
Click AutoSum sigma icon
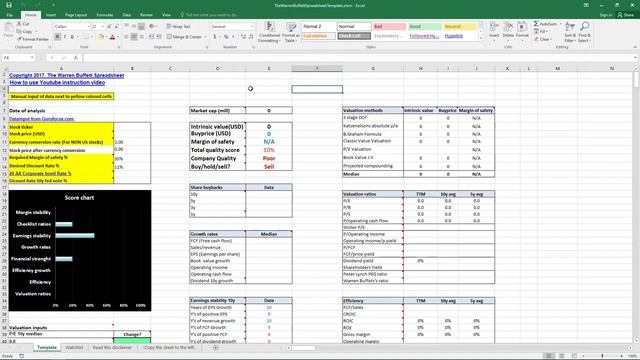coord(536,24)
